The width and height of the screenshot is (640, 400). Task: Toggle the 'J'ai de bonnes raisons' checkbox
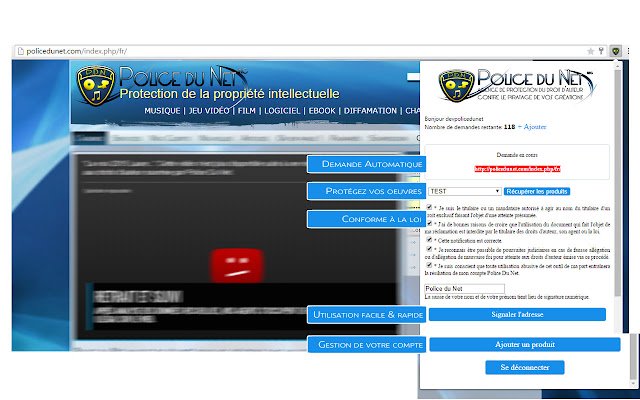[x=429, y=224]
